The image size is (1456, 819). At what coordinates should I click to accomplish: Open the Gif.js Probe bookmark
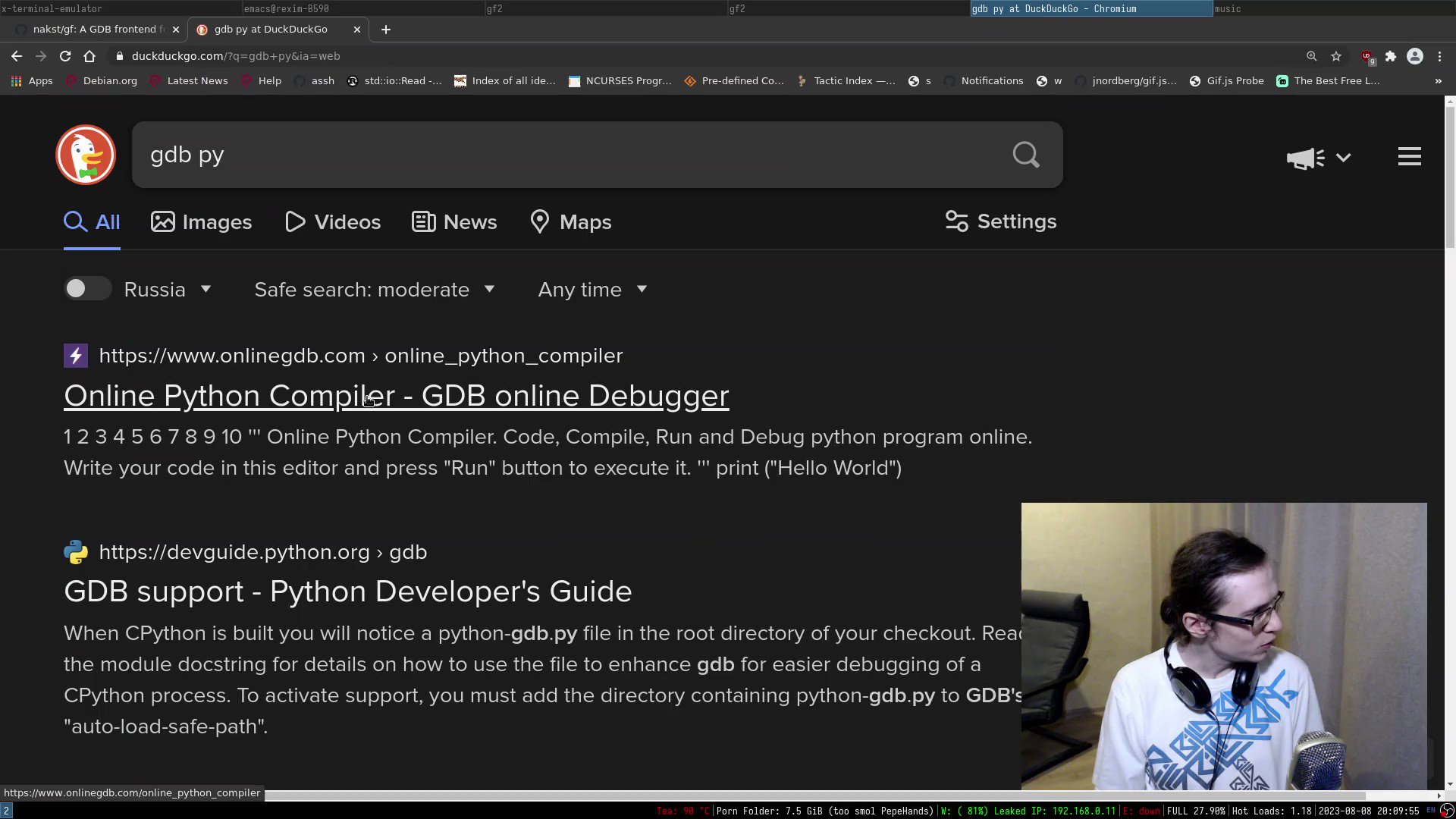coord(1227,81)
